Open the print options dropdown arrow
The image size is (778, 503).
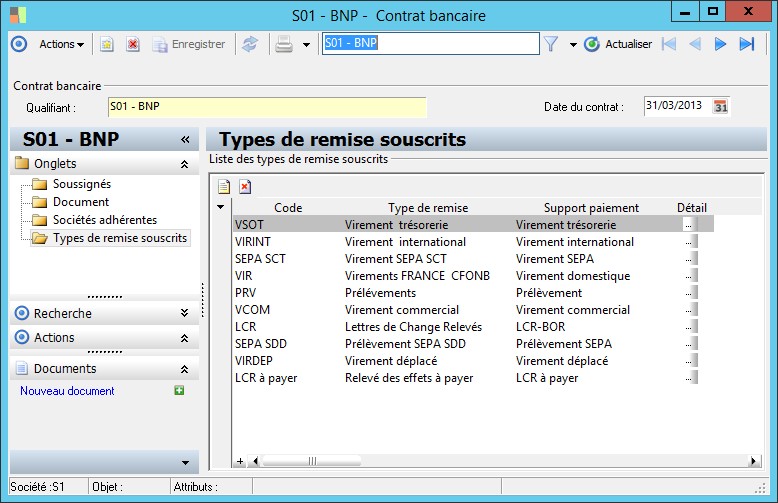click(306, 44)
